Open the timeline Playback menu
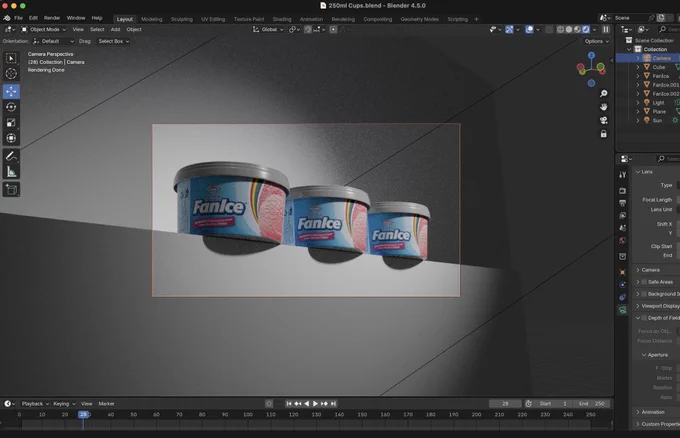 tap(35, 404)
